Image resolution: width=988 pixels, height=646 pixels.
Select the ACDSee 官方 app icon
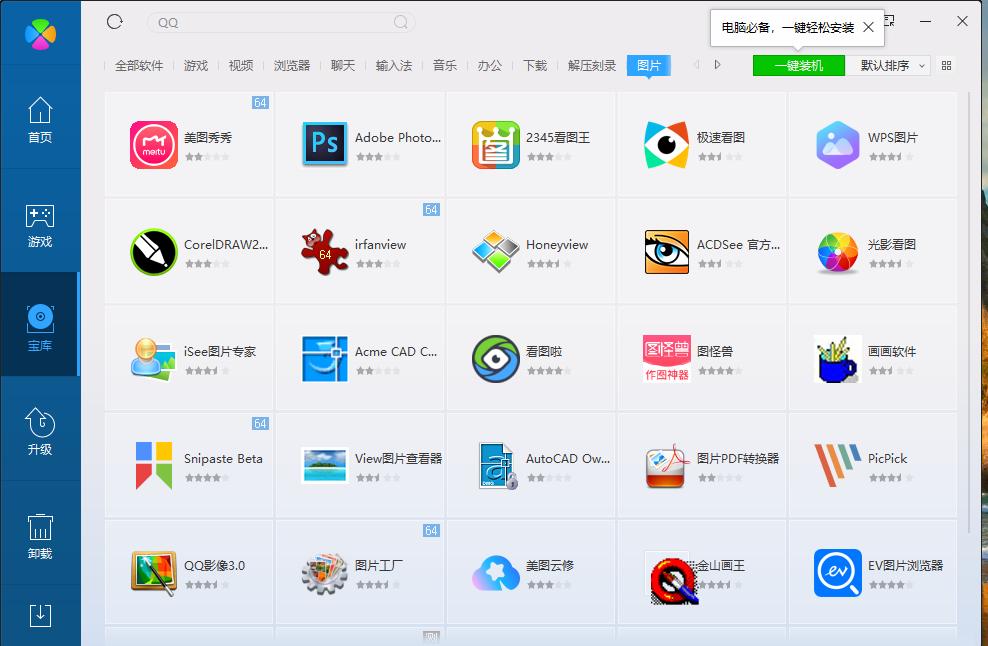click(x=667, y=251)
